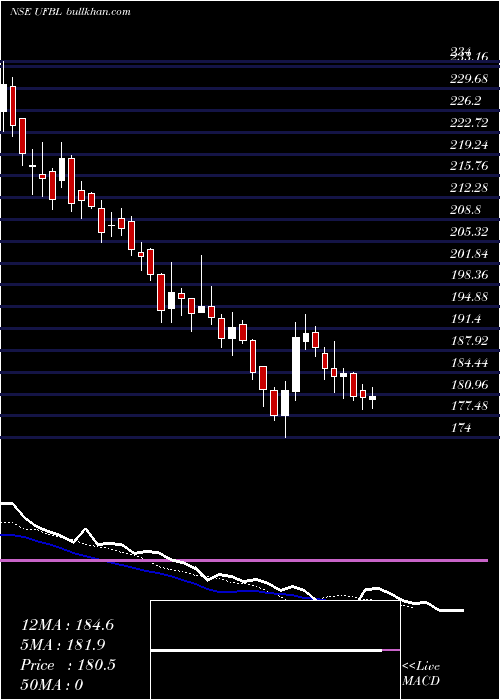Click the tall white rally candle near 187.92
The height and width of the screenshot is (700, 500).
(x=296, y=364)
